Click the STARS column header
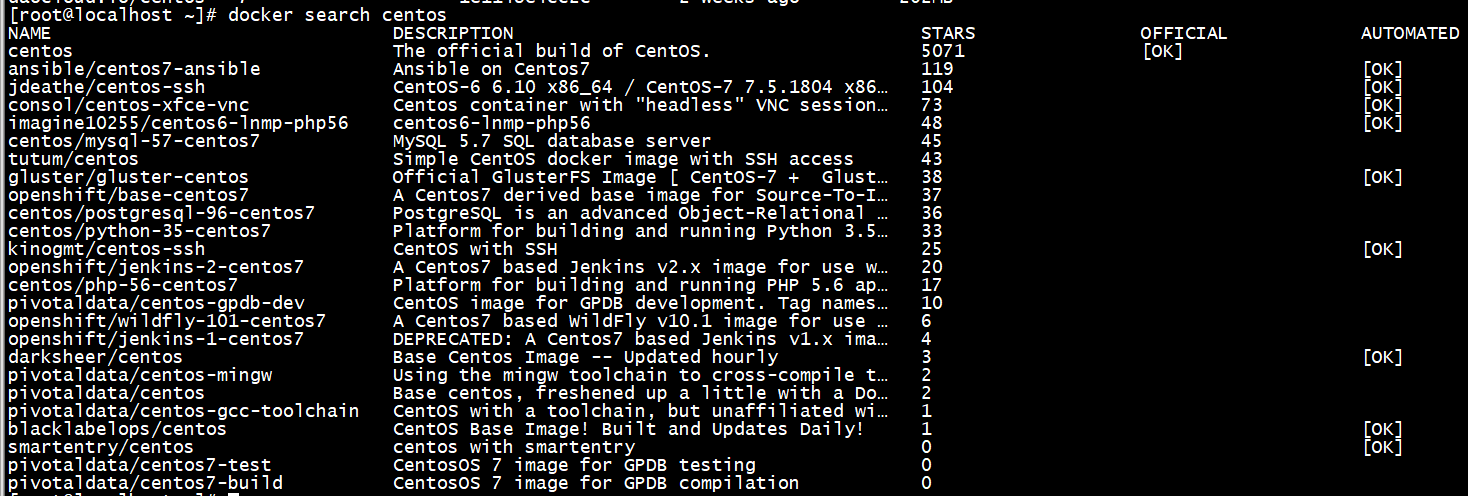Viewport: 1468px width, 496px height. coord(948,33)
